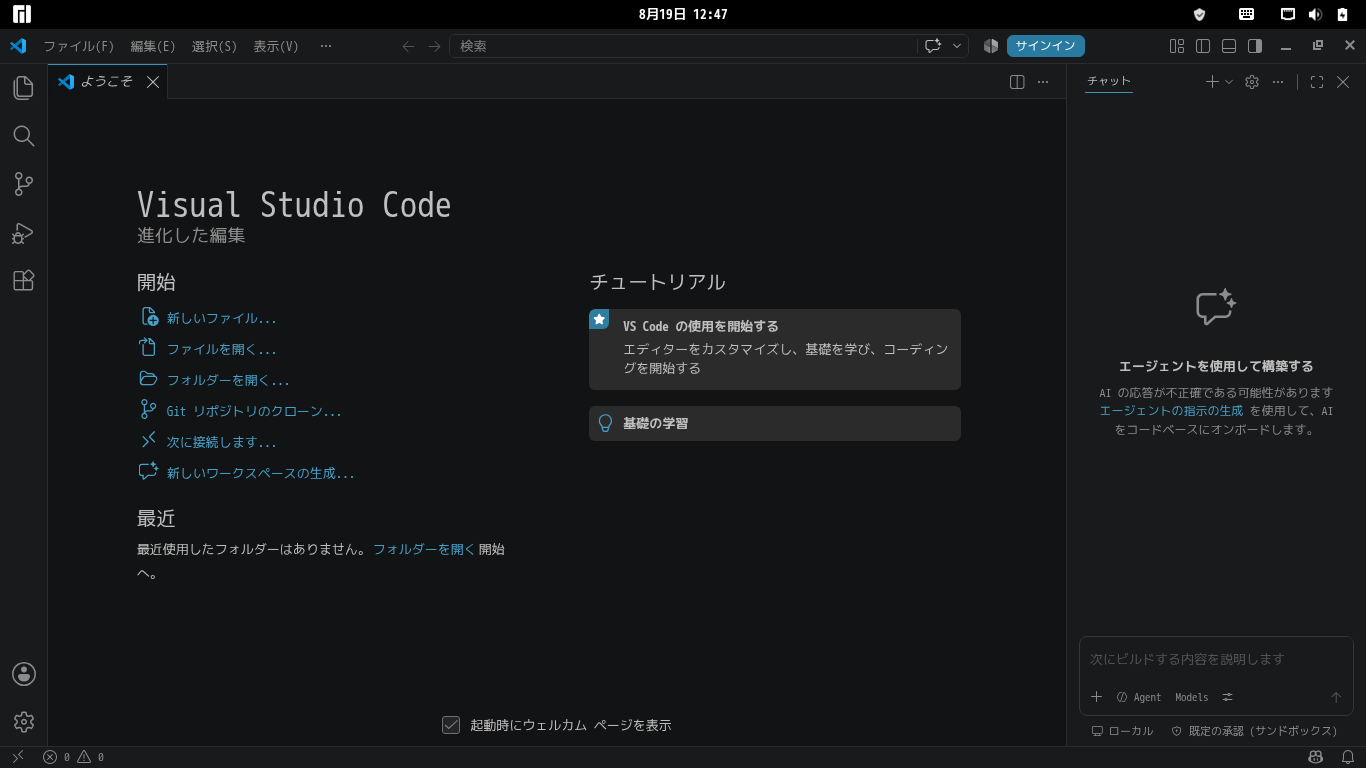Open the Copilot status icon in the status bar

tap(1316, 757)
